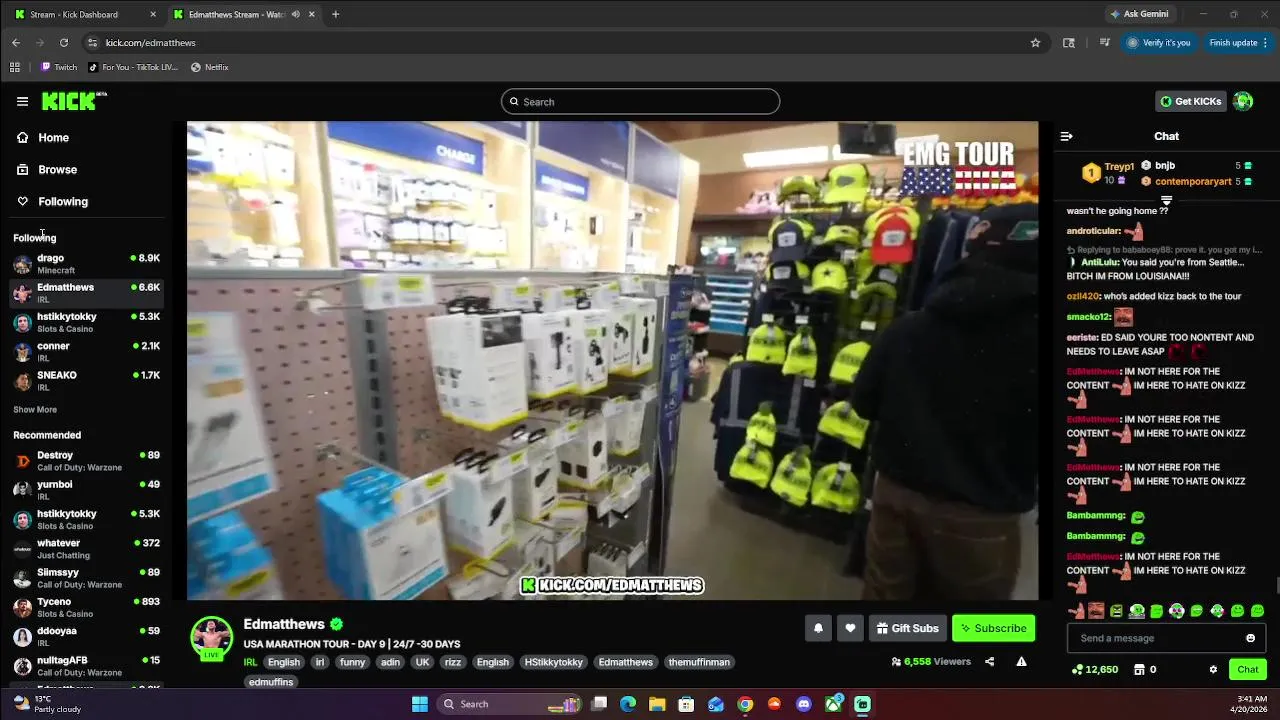Open recommended channel yurnboi
The image size is (1280, 720).
[x=86, y=490]
